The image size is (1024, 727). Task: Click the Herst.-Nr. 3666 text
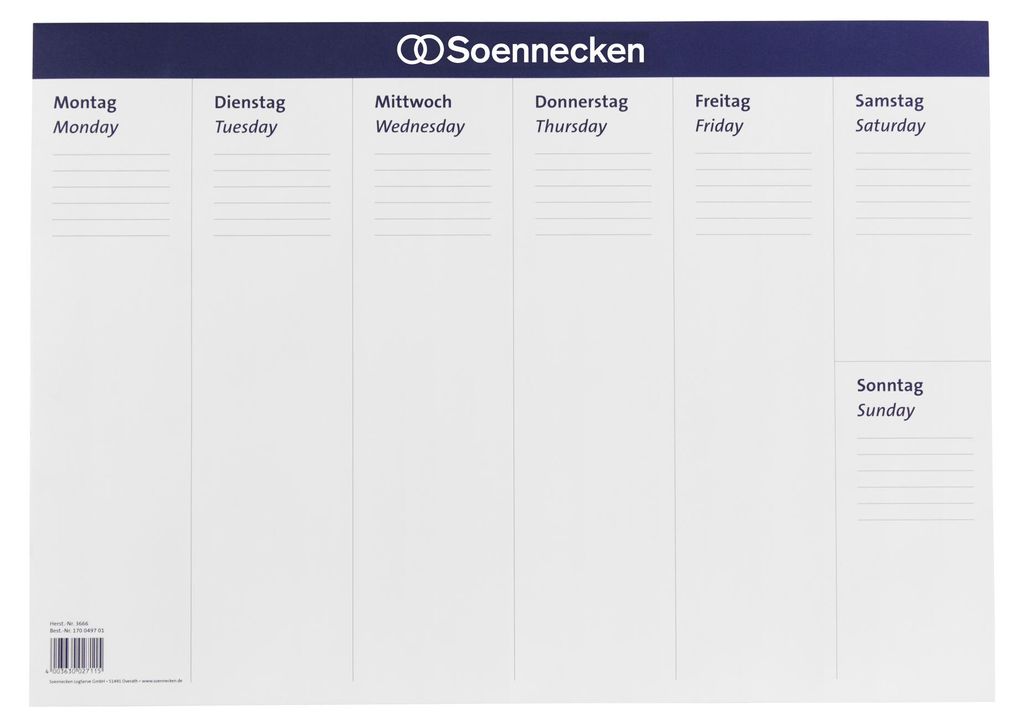(x=69, y=624)
